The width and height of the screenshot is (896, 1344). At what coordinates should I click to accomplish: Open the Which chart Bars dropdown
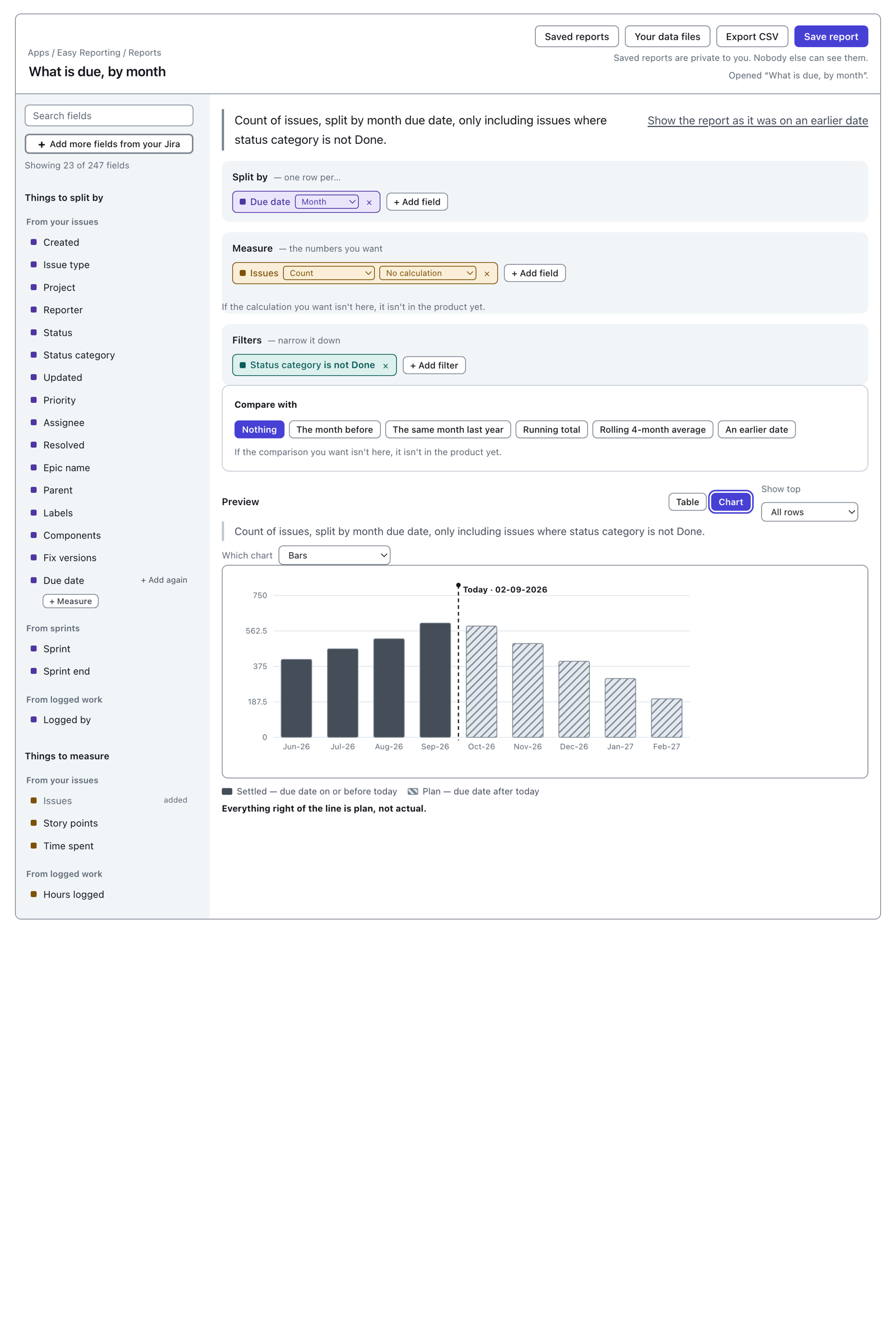pos(334,556)
